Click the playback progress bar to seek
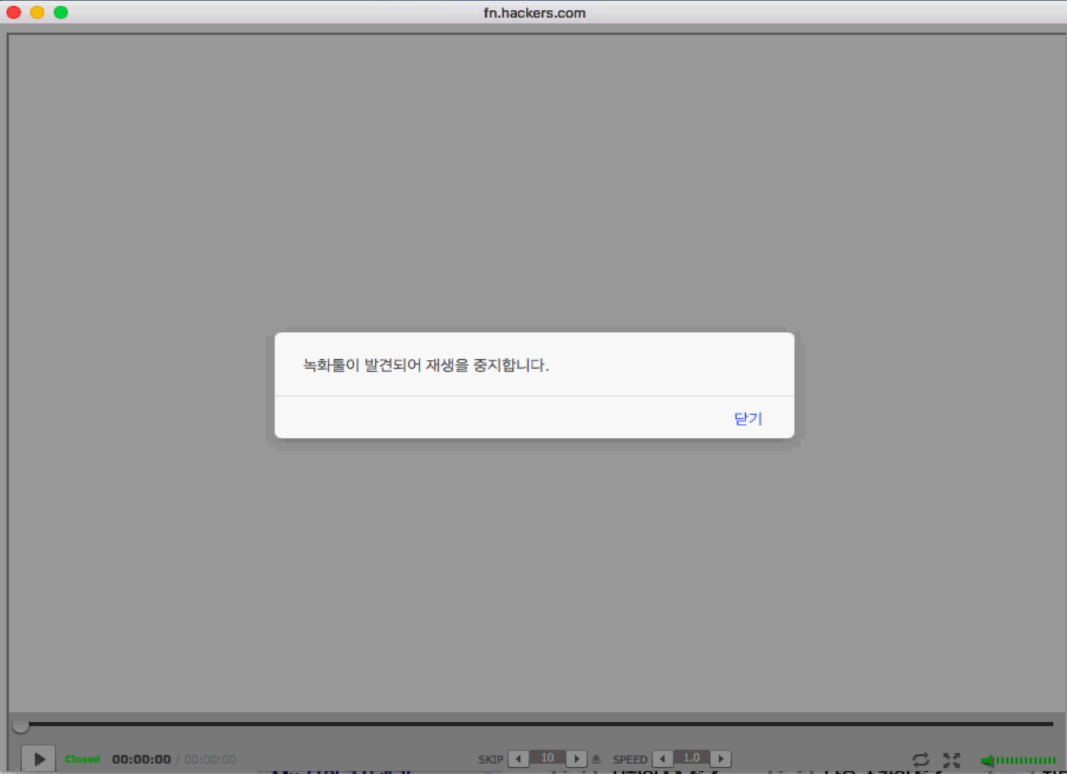 [x=533, y=723]
